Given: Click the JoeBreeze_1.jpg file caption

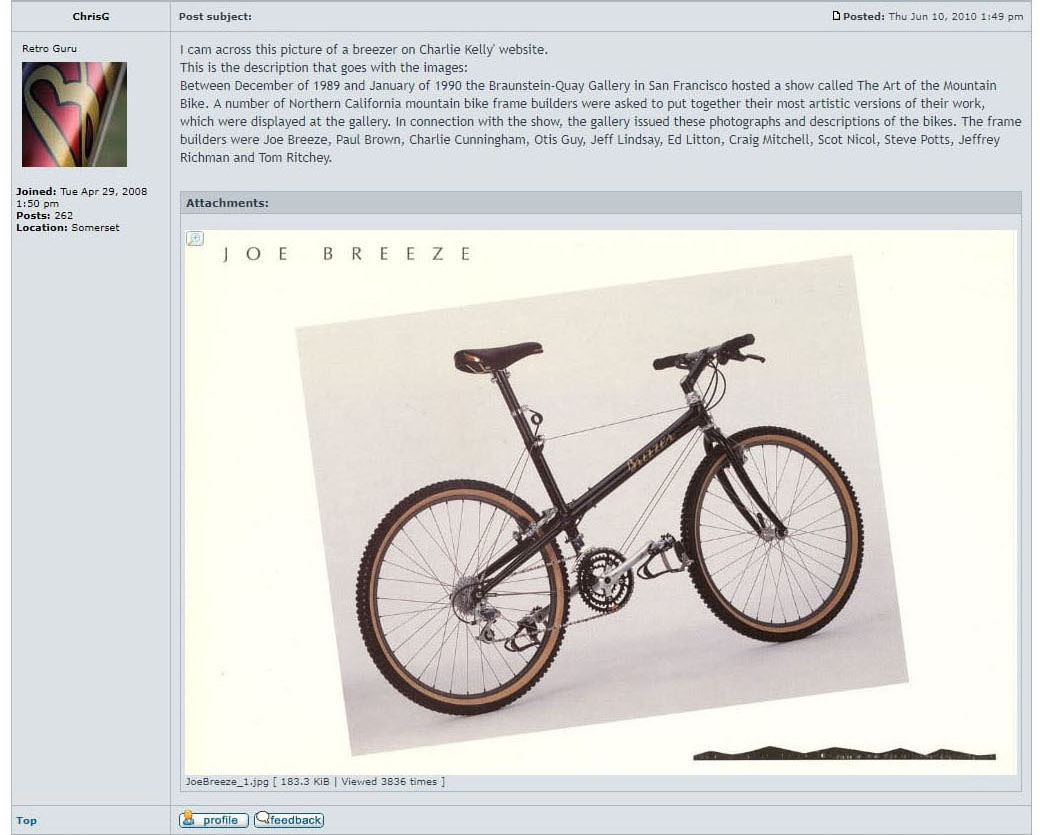Looking at the screenshot, I should coord(315,782).
